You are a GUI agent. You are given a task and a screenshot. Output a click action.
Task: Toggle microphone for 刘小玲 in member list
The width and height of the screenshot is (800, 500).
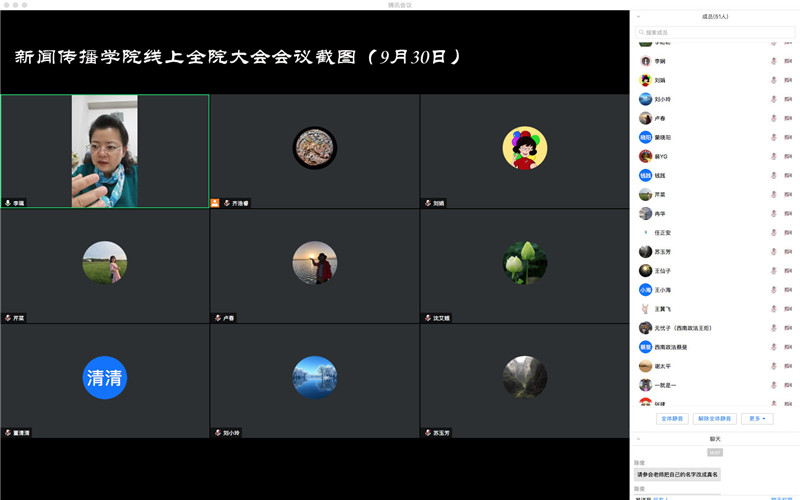coord(773,99)
